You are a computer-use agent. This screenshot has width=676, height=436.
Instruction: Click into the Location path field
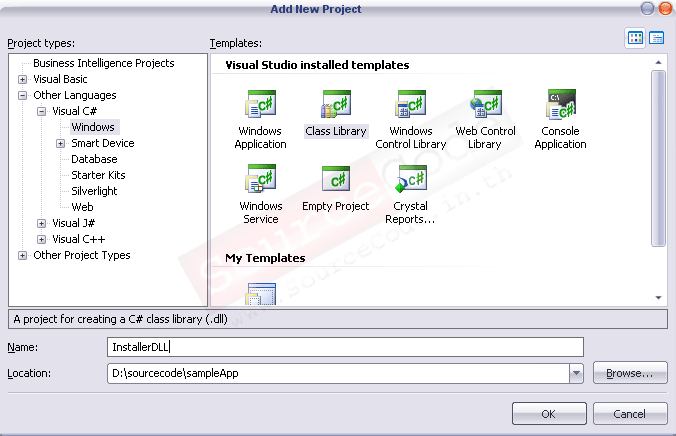pyautogui.click(x=338, y=373)
